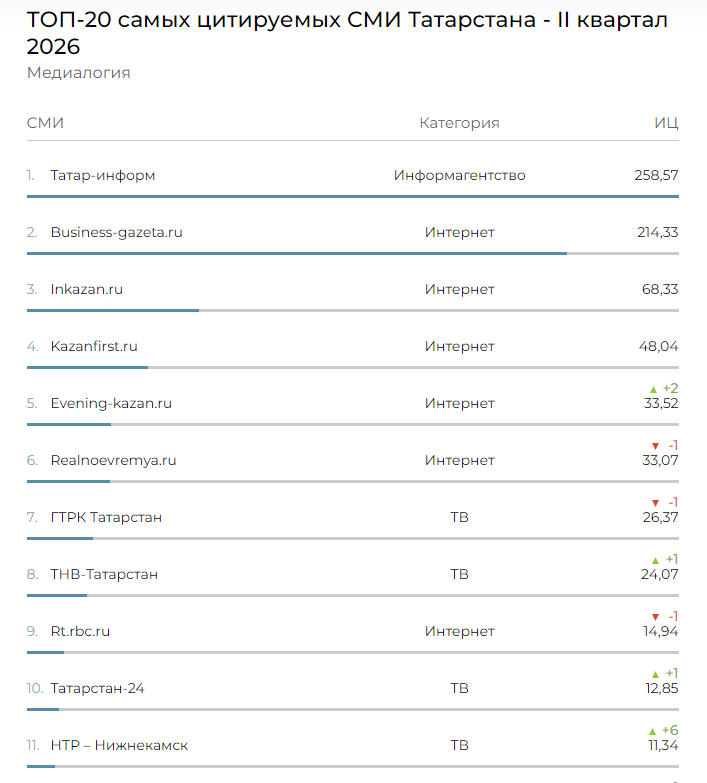Image resolution: width=707 pixels, height=783 pixels.
Task: Click the 258,57 index value
Action: 656,175
